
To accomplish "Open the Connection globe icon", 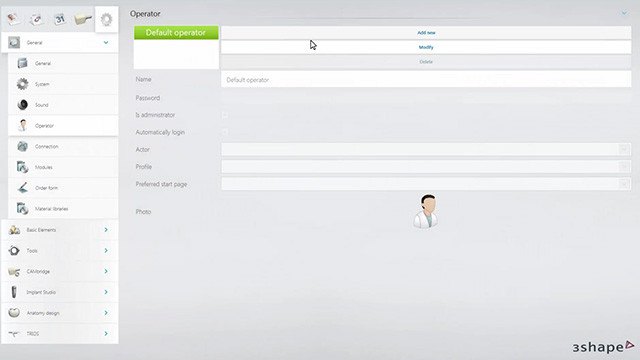I will coord(22,146).
